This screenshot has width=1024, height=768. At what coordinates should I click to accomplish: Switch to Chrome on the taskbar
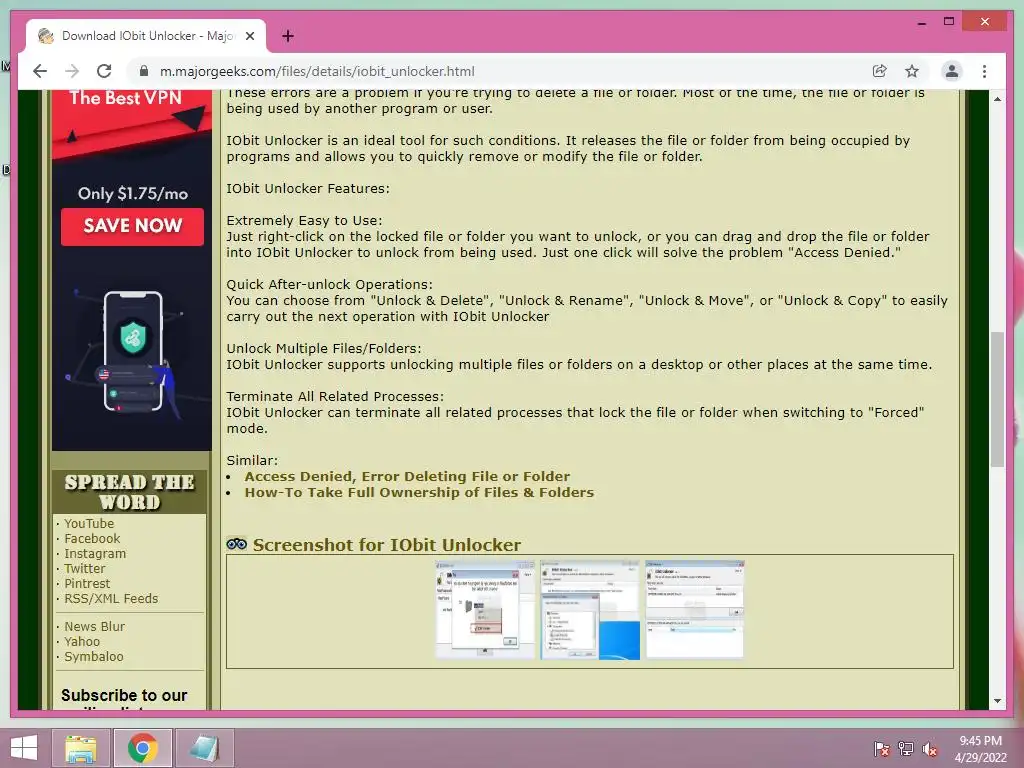pyautogui.click(x=143, y=748)
